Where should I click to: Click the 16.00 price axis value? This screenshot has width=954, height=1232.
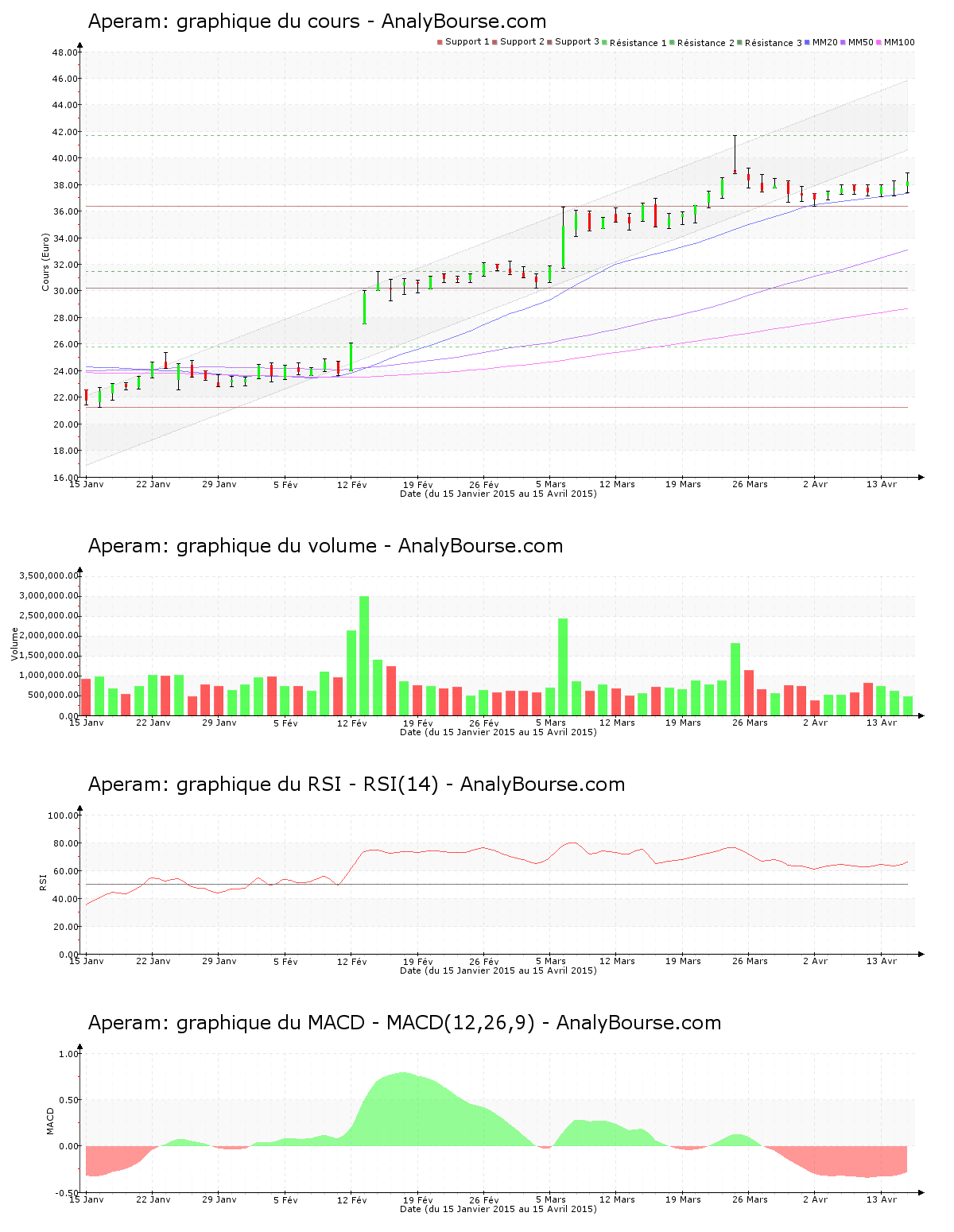(65, 478)
